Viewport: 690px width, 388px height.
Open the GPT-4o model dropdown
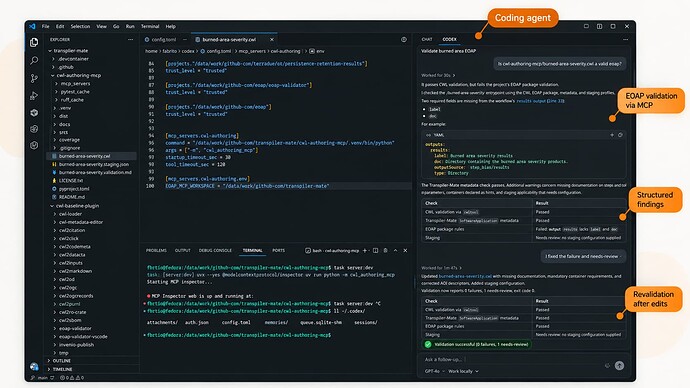pos(435,371)
